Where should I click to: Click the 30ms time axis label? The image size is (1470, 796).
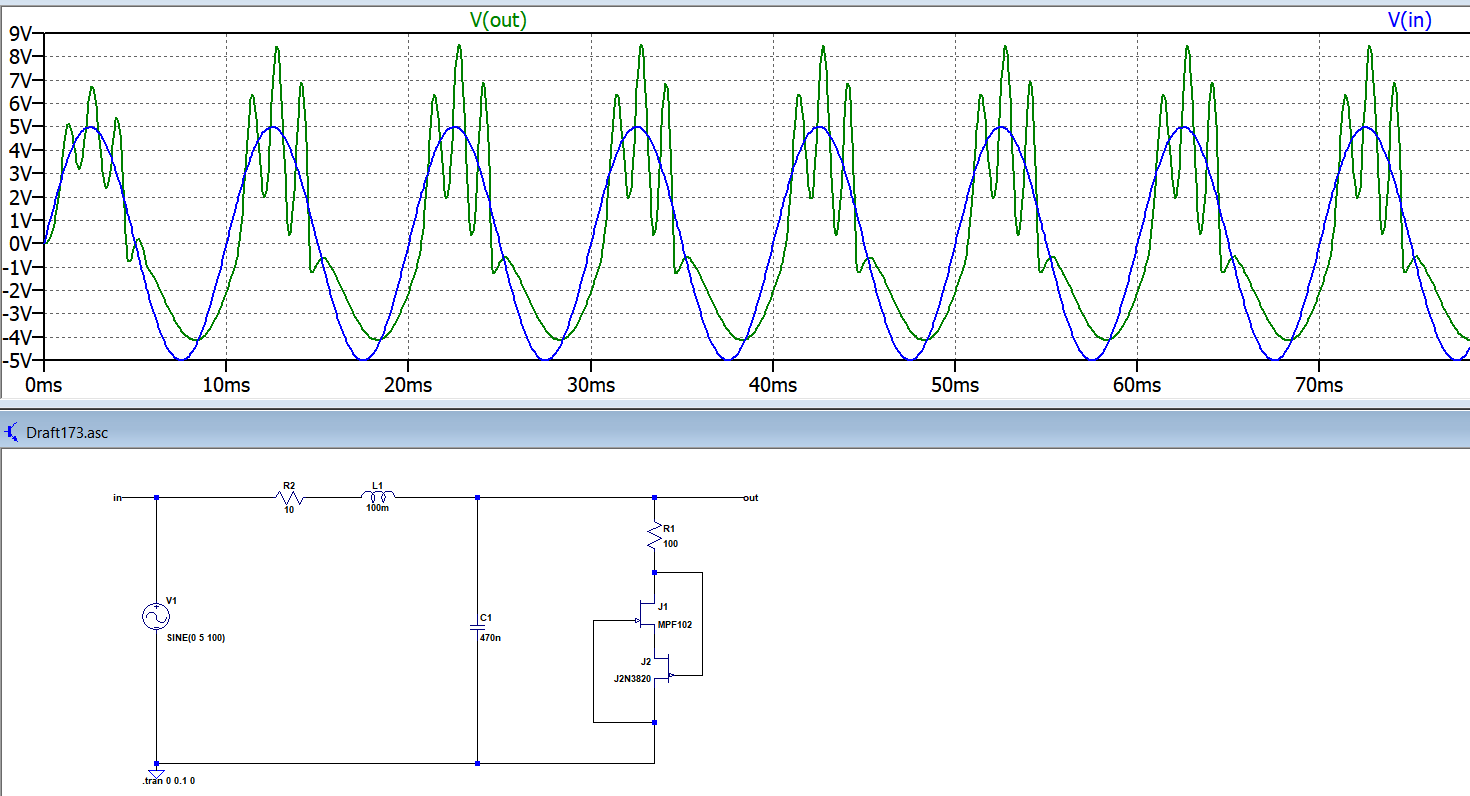coord(591,385)
